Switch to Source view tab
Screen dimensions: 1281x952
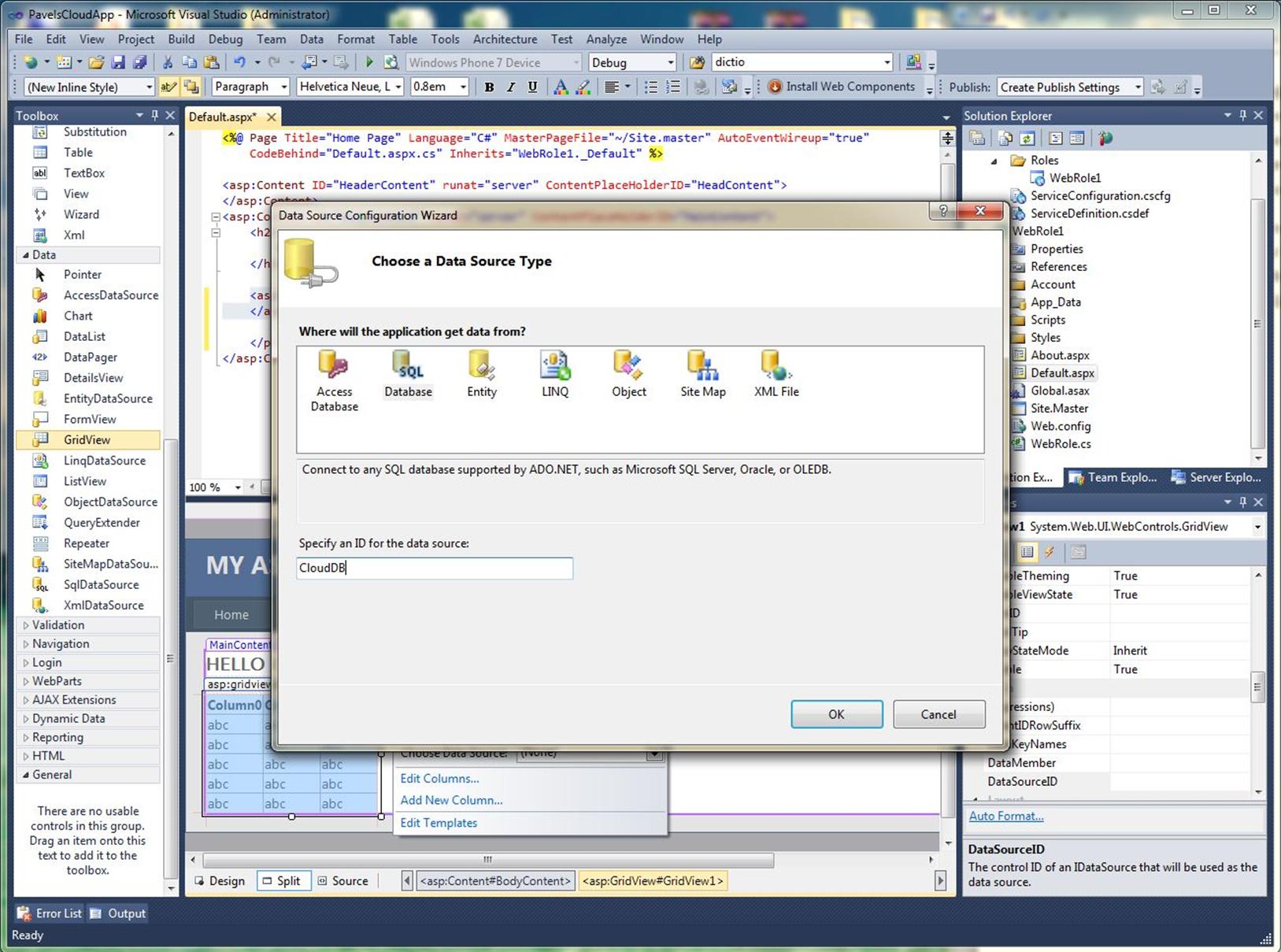pyautogui.click(x=342, y=881)
